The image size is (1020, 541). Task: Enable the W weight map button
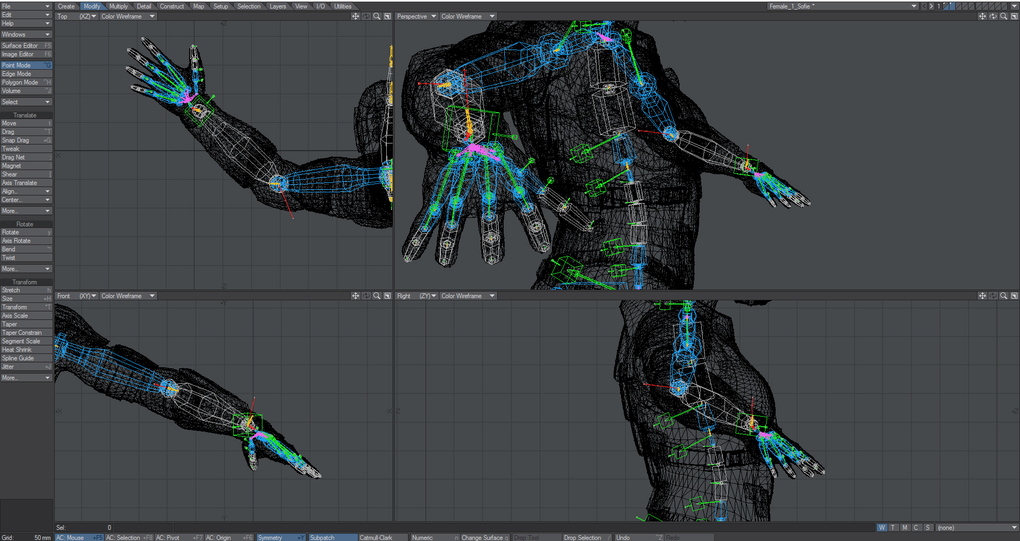tap(881, 527)
